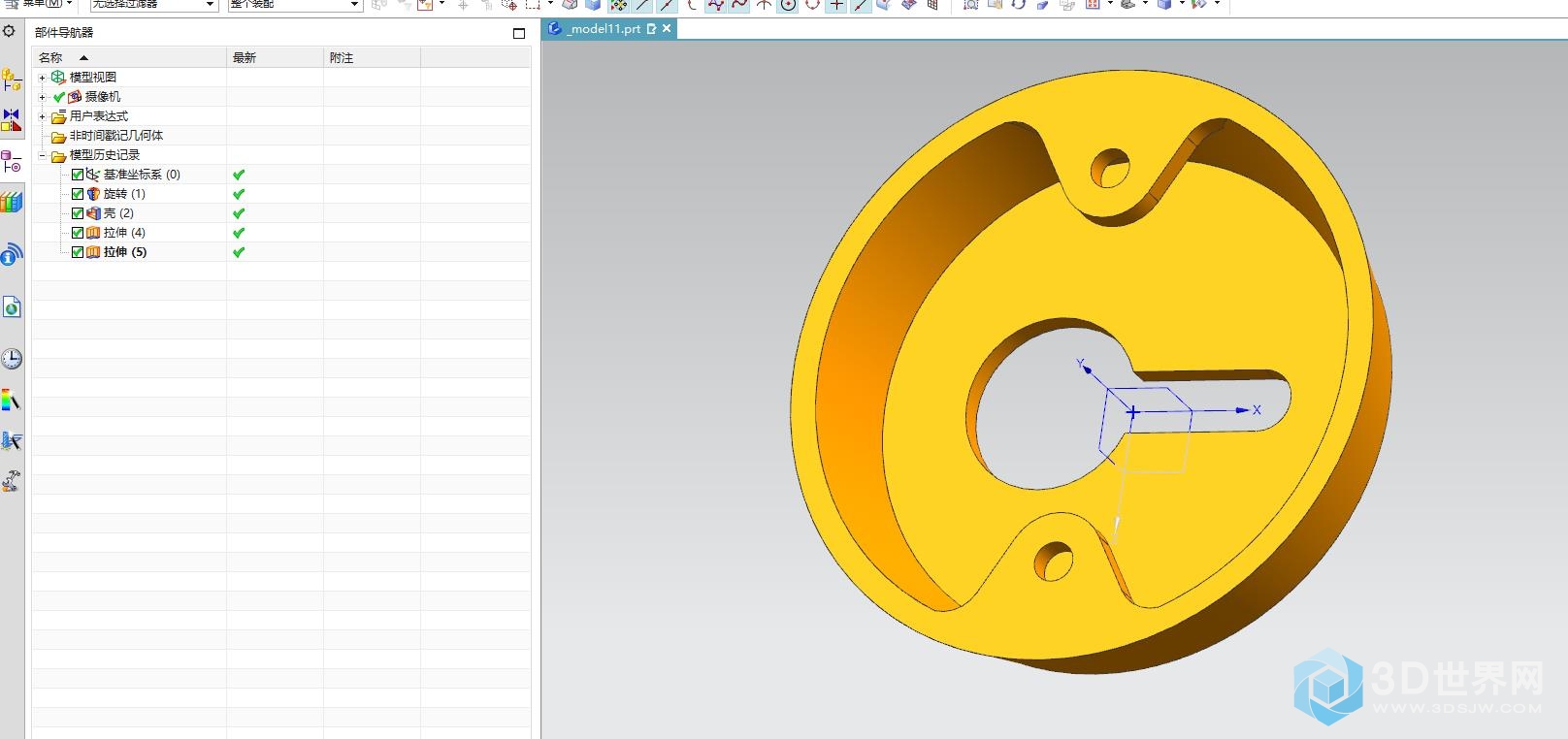Uncheck the 拉伸 (5) feature checkbox
The height and width of the screenshot is (739, 1568).
tap(78, 252)
